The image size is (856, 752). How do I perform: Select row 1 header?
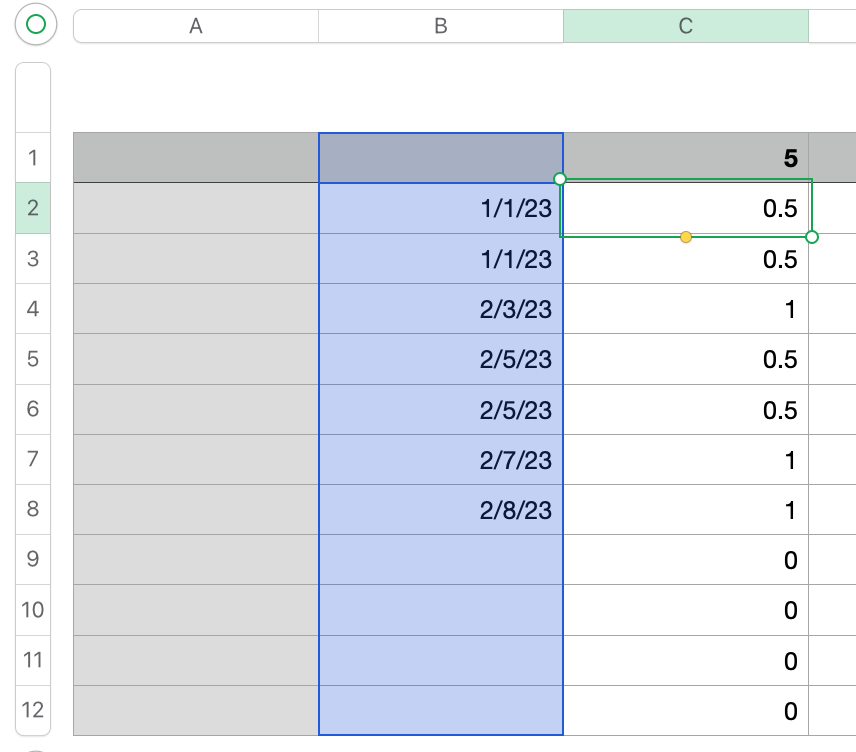tap(33, 158)
